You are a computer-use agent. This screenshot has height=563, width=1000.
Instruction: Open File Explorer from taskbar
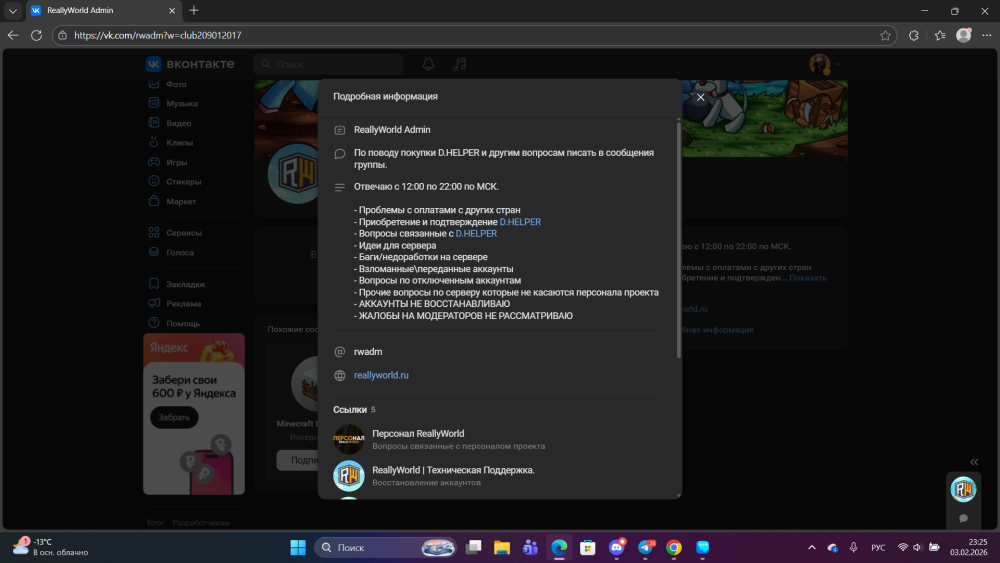tap(502, 547)
